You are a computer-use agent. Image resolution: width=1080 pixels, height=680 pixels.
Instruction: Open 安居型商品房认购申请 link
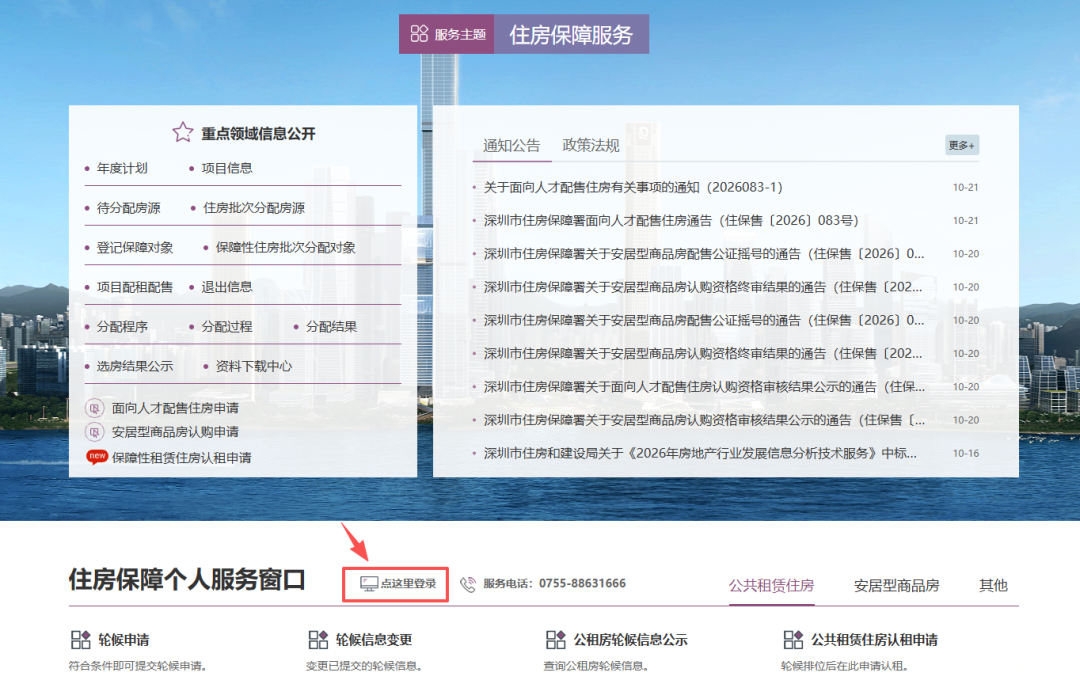[x=175, y=432]
